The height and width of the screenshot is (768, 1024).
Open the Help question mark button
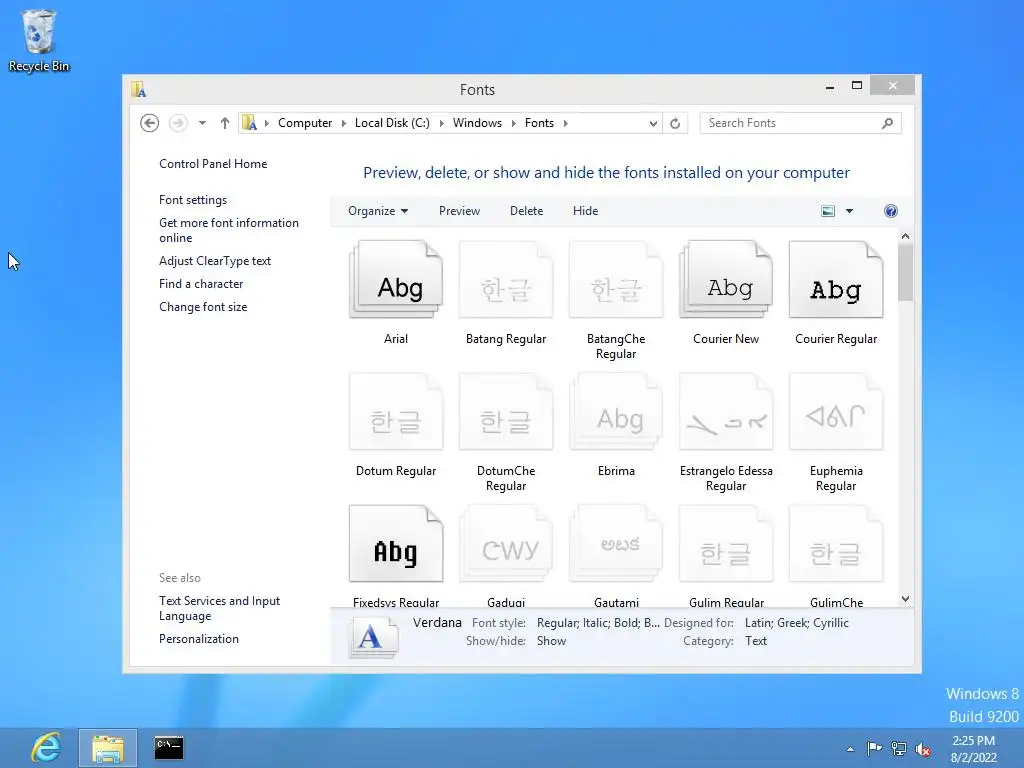[x=891, y=211]
